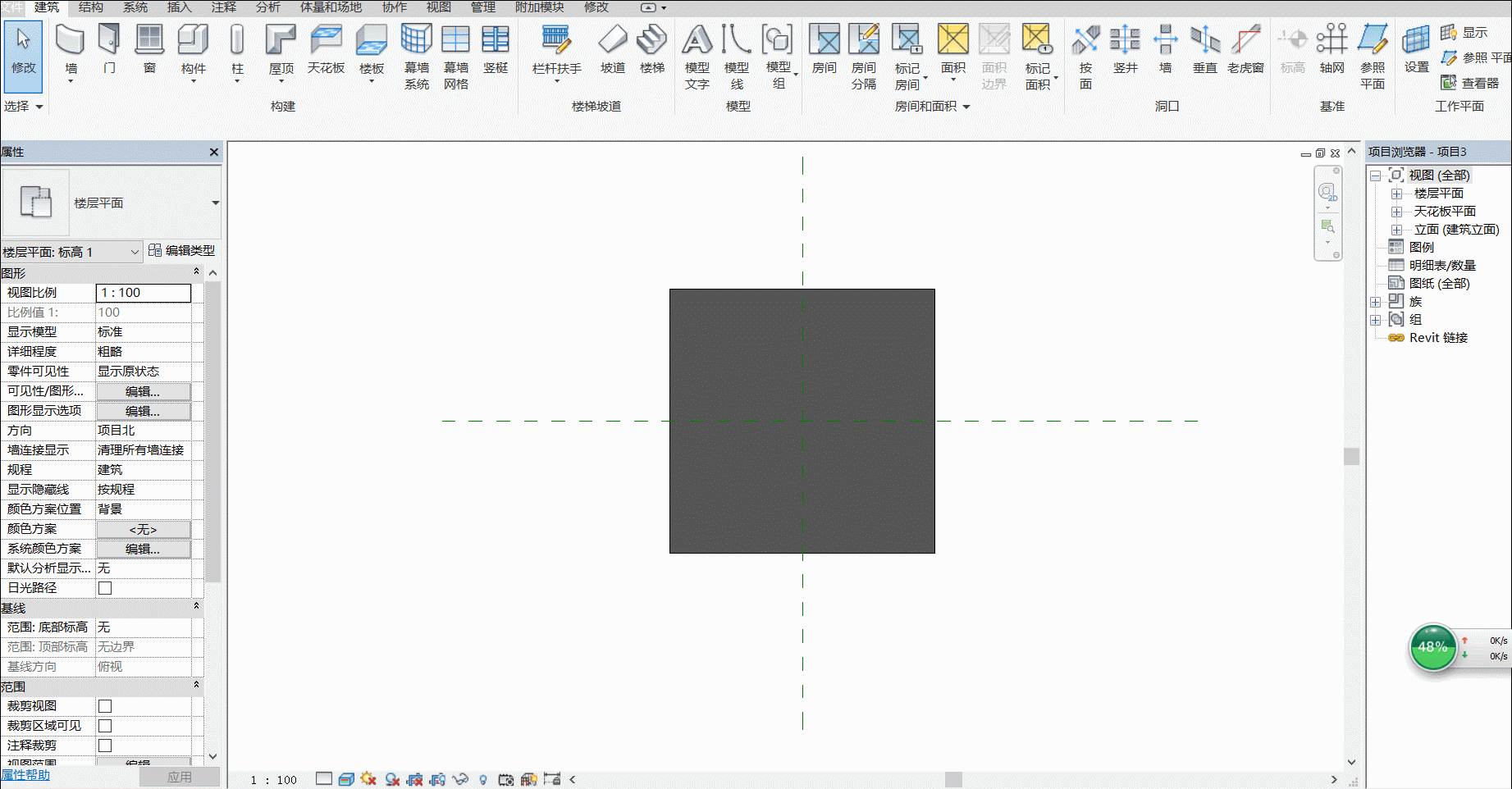Image resolution: width=1512 pixels, height=789 pixels.
Task: Click the 编辑类型 button
Action: pos(182,251)
